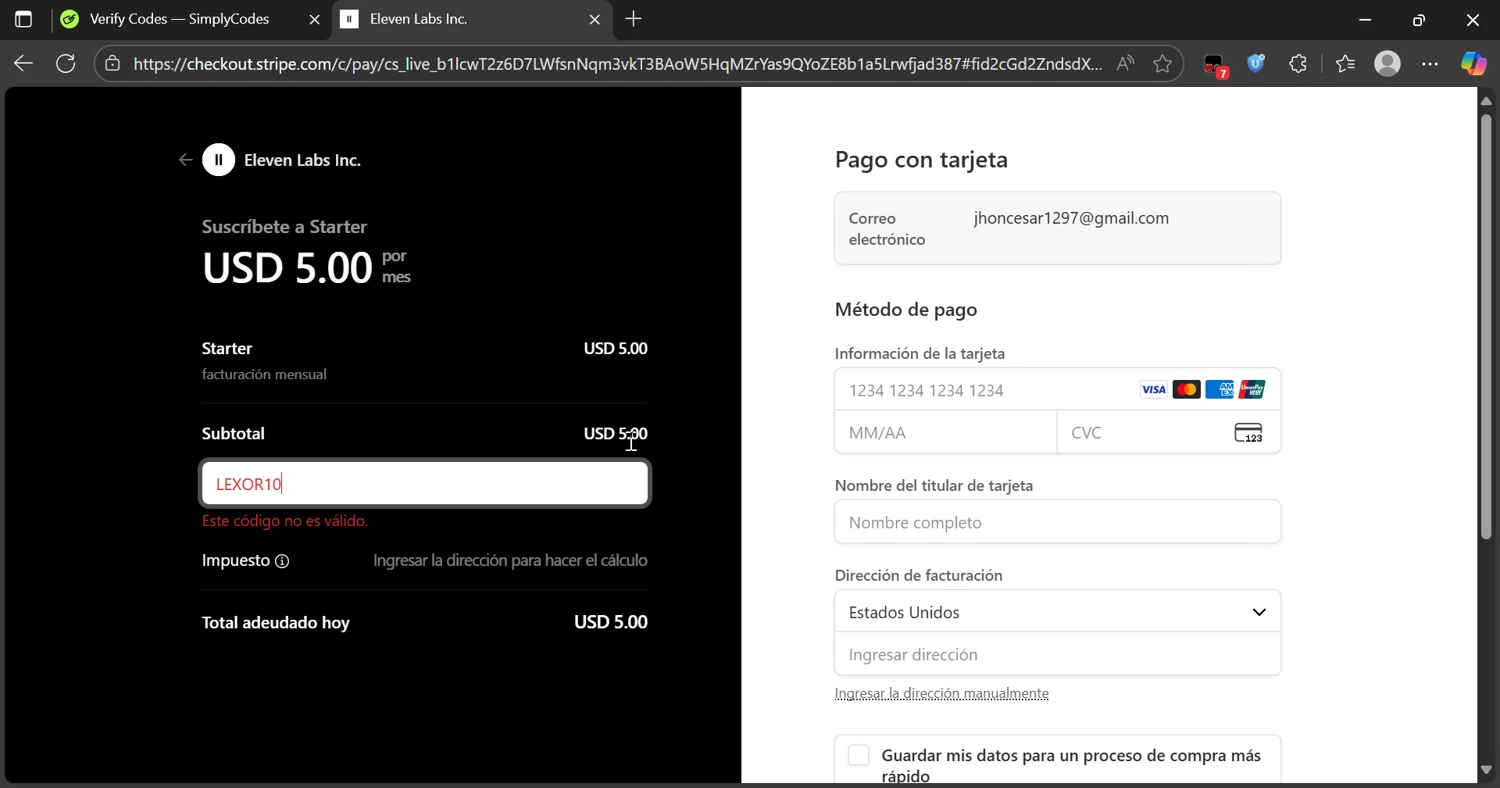Click Ingresar la dirección manualmente link

[x=942, y=693]
